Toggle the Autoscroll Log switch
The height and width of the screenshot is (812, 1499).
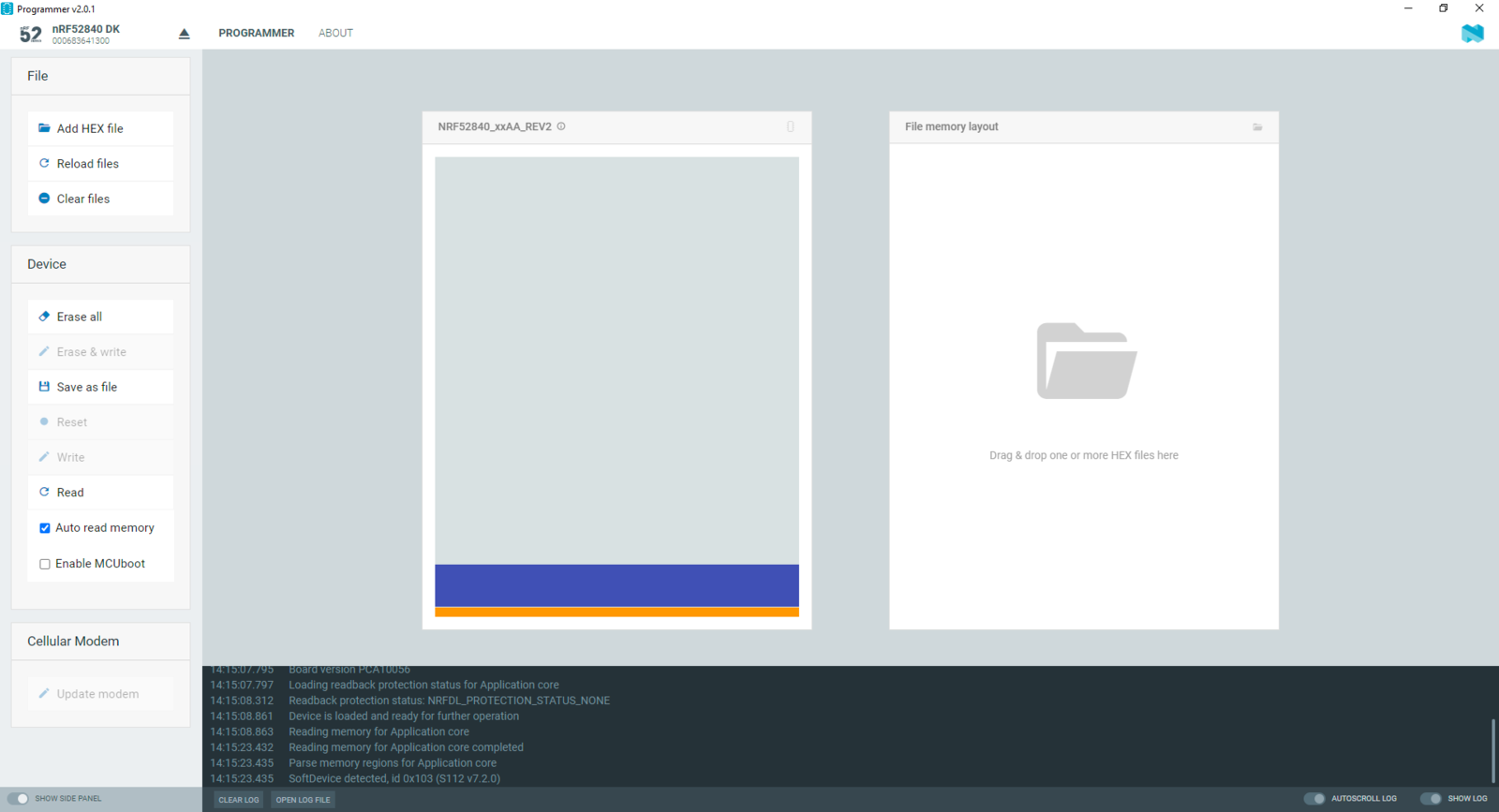coord(1314,799)
